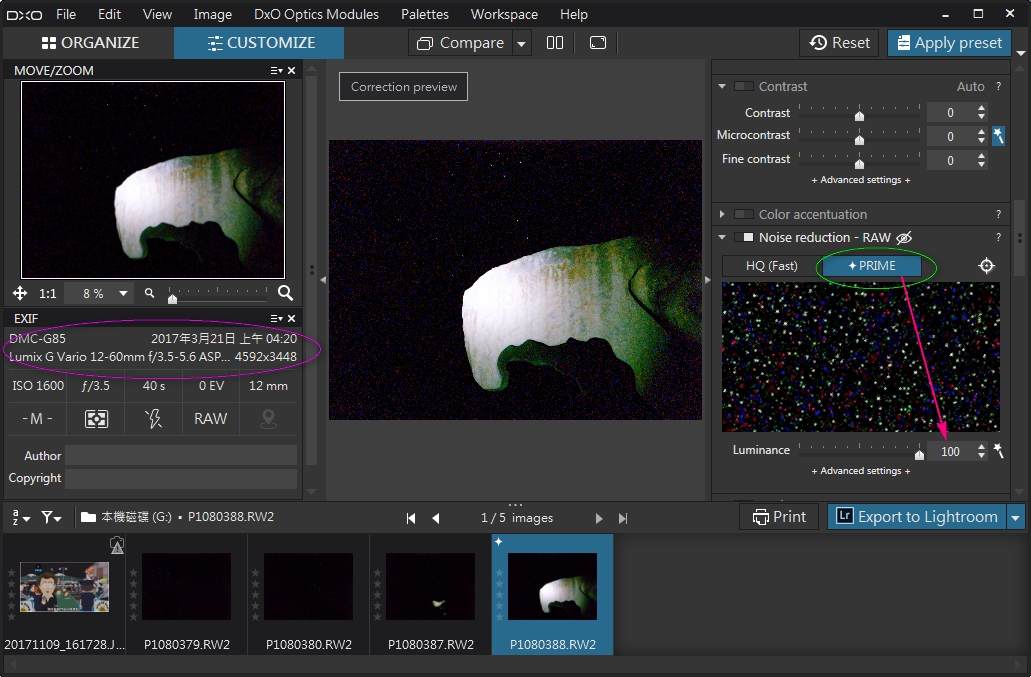Click the large magnifier zoom-in icon
Viewport: 1031px width, 677px height.
coord(285,293)
